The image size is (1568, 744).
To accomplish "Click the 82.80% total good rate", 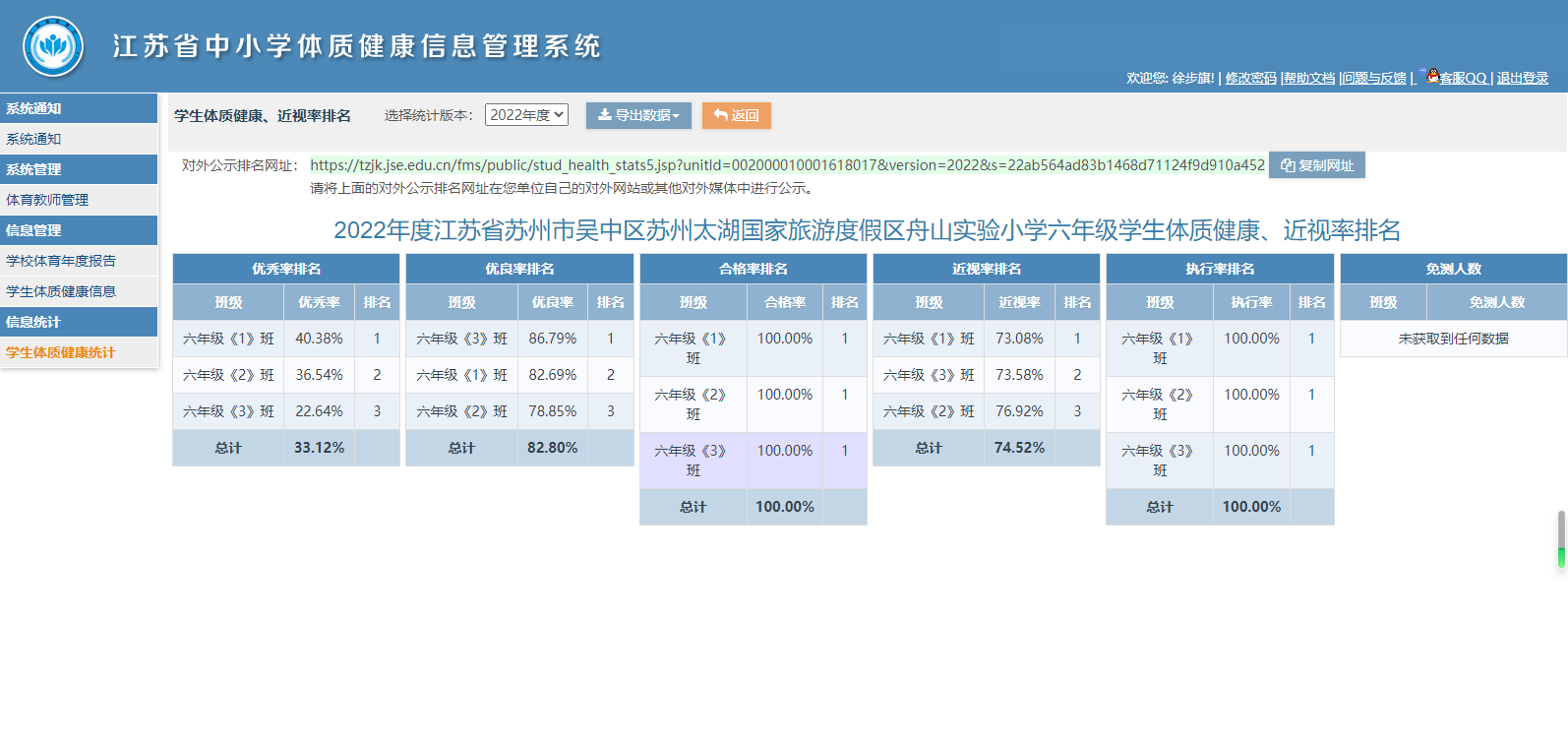I will 553,448.
